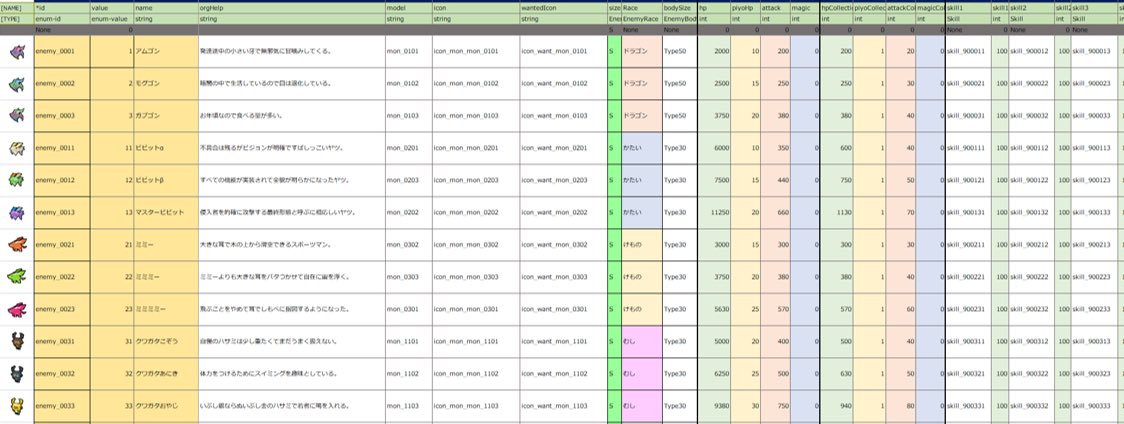Select the bodySize column header
Screen dimensions: 1124x424
coord(680,7)
